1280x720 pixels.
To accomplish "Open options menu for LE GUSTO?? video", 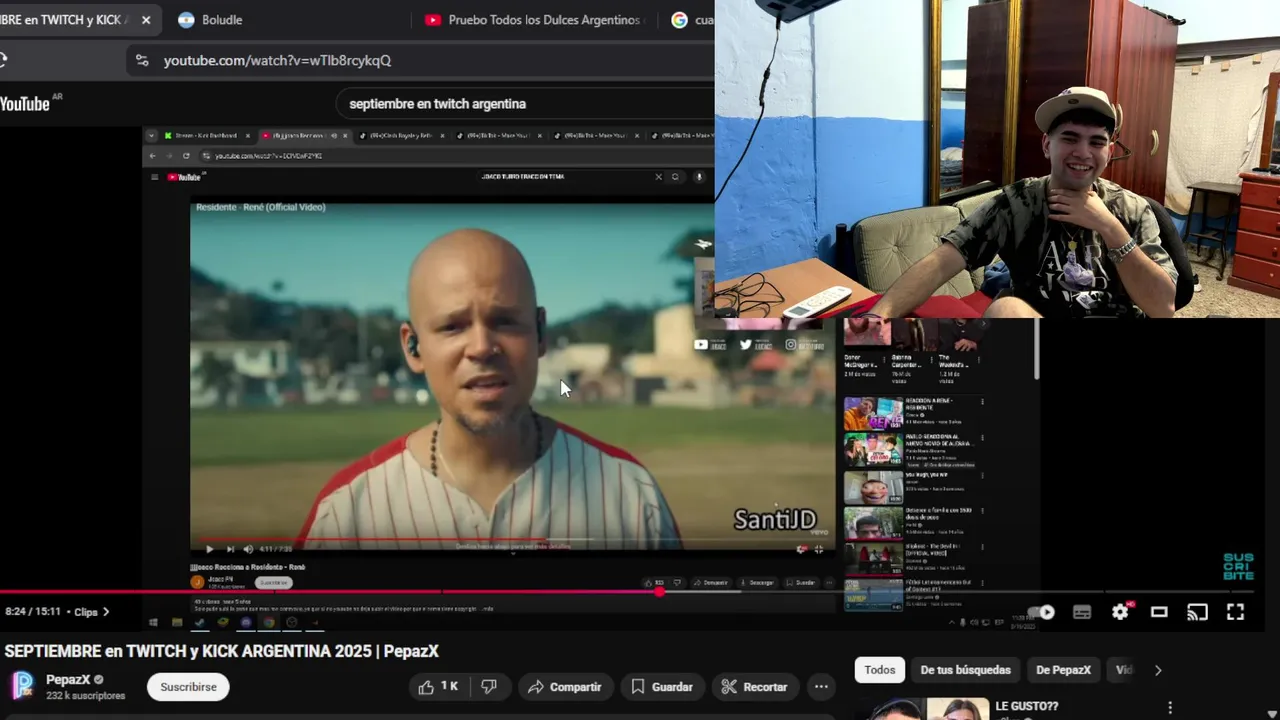I will click(1170, 707).
